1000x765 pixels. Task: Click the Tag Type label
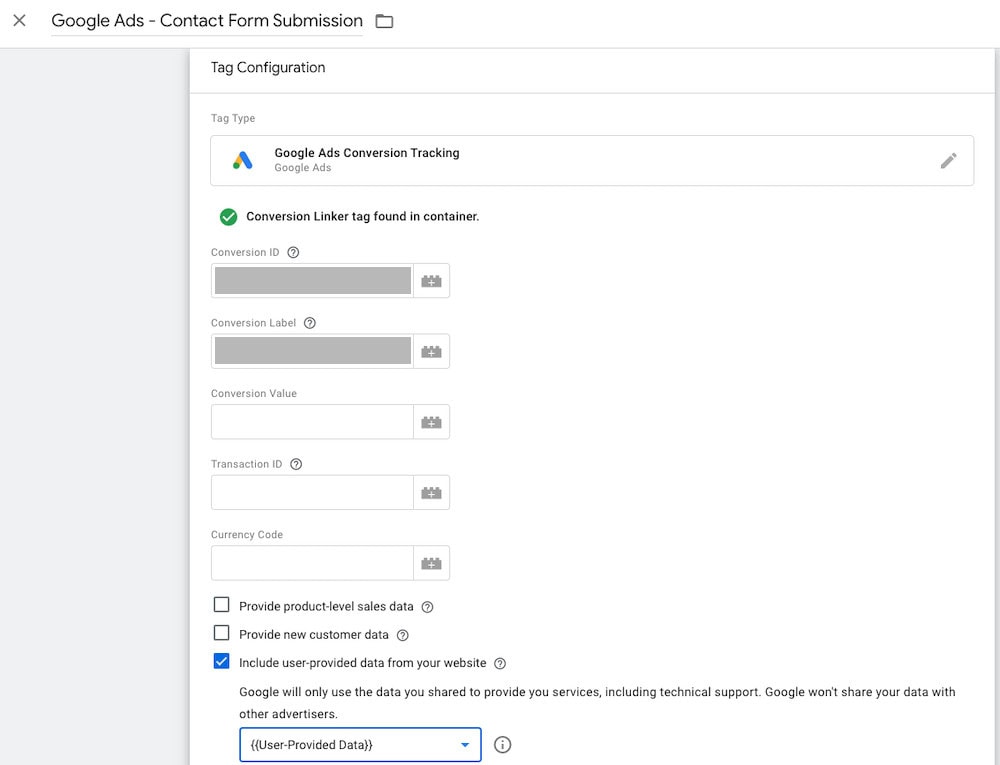point(233,118)
